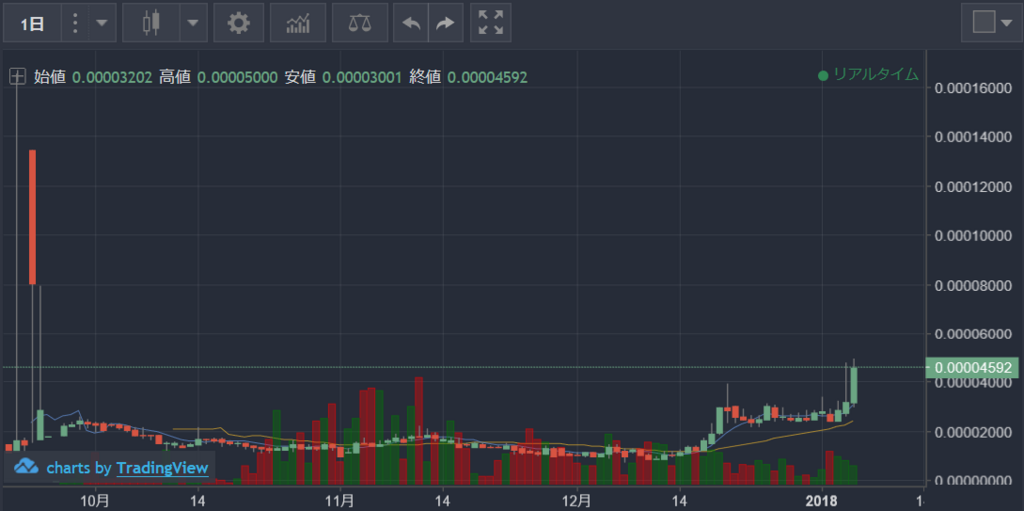Image resolution: width=1024 pixels, height=511 pixels.
Task: Click the 0.00008000 price axis label
Action: tap(973, 285)
